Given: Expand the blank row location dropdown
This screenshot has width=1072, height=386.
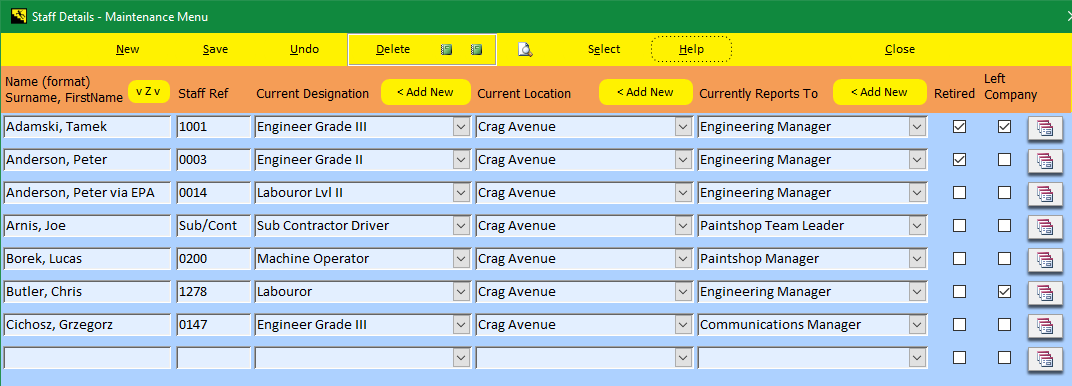Looking at the screenshot, I should point(684,357).
